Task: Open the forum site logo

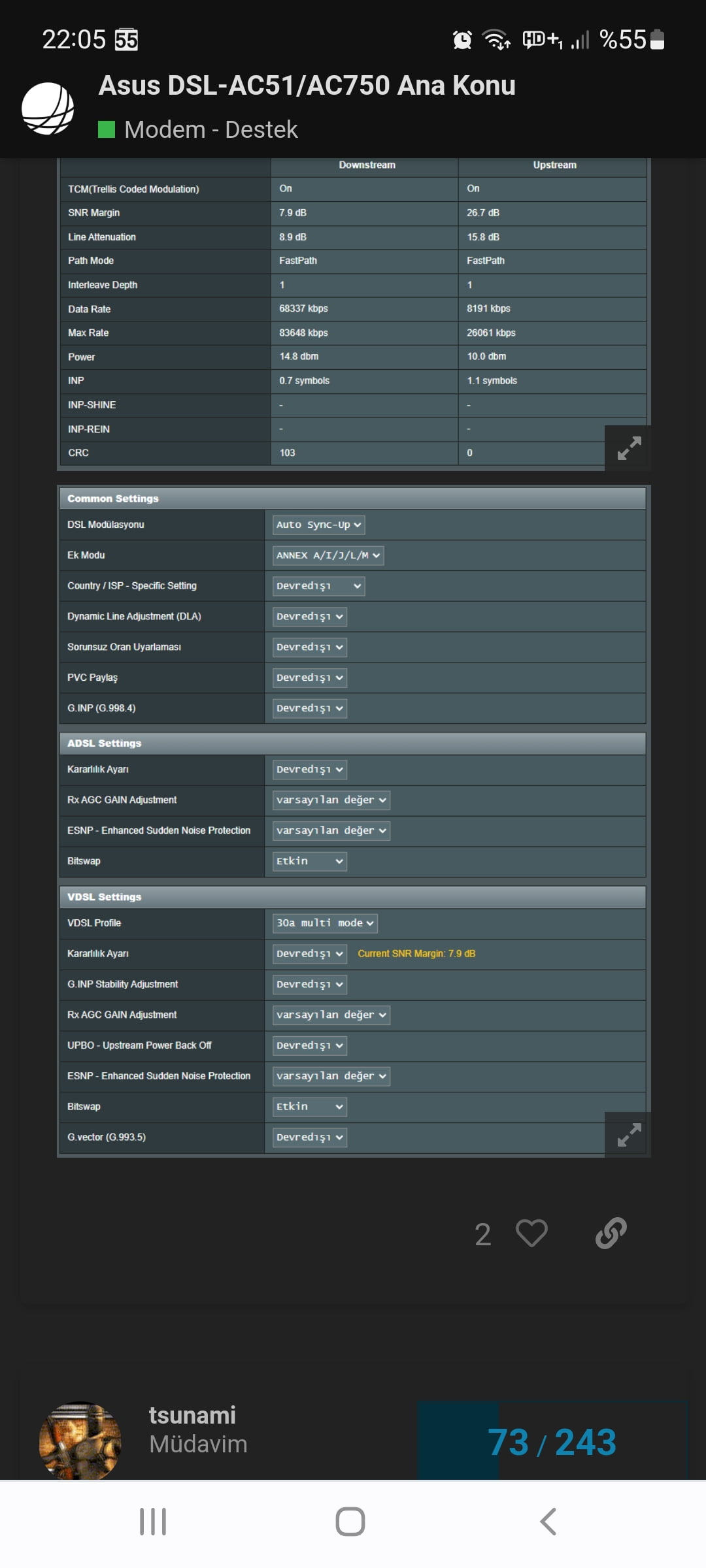Action: pyautogui.click(x=48, y=108)
